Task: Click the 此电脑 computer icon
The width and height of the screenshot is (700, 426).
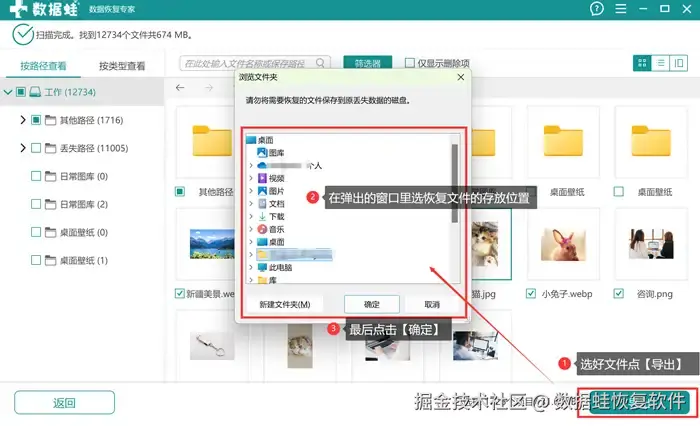Action: (262, 267)
